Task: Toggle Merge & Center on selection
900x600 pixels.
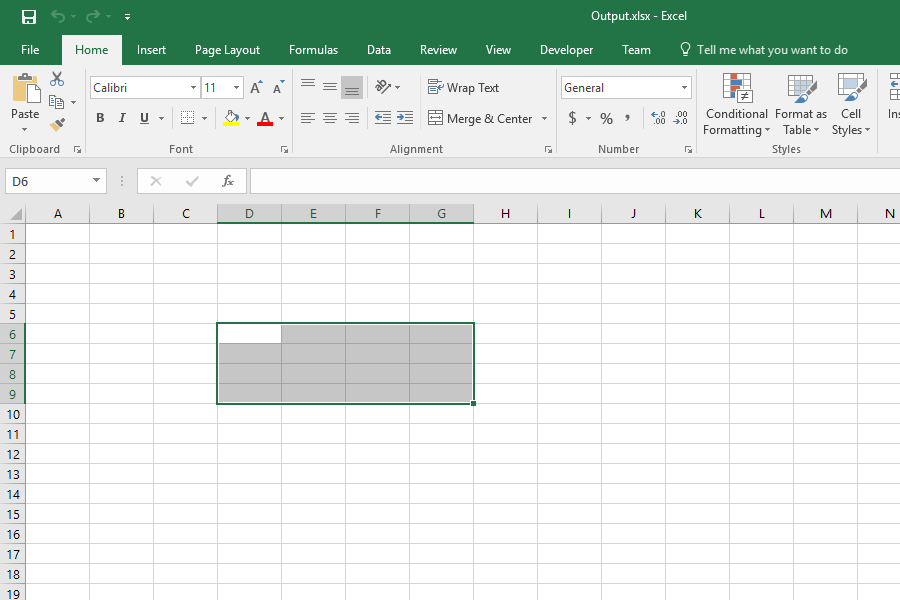Action: [x=482, y=118]
